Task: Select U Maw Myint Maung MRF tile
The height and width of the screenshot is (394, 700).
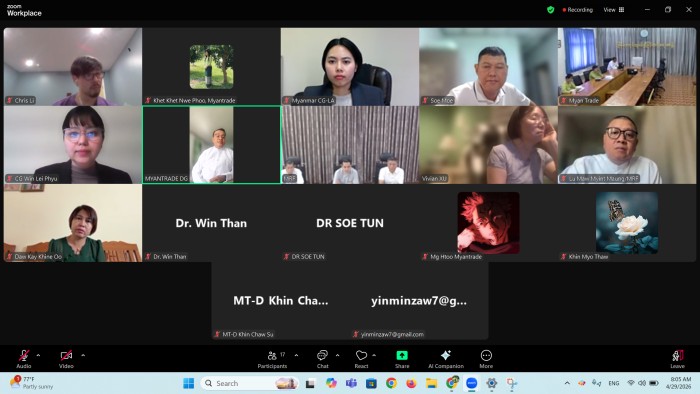Action: point(627,145)
